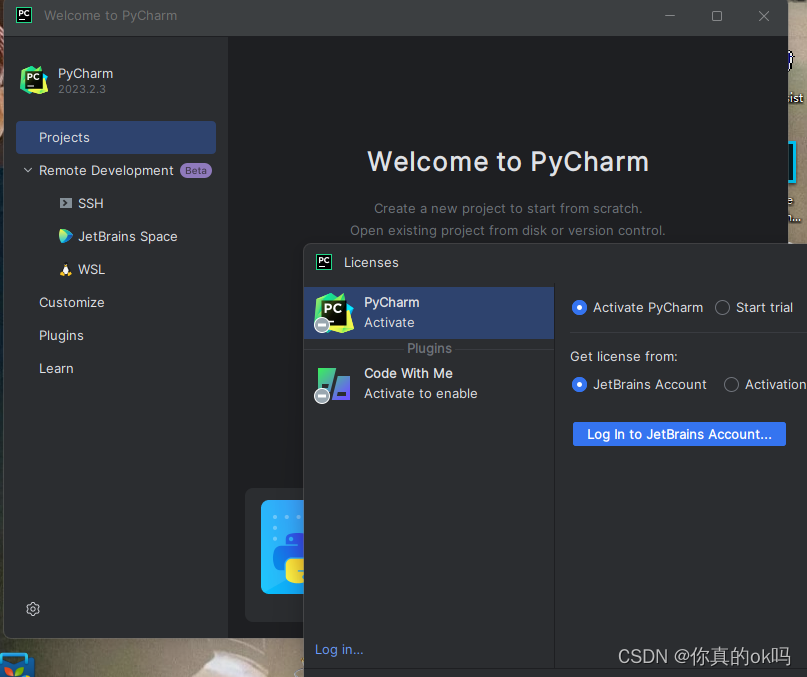Open the settings gear at bottom left
Image resolution: width=807 pixels, height=677 pixels.
(32, 609)
